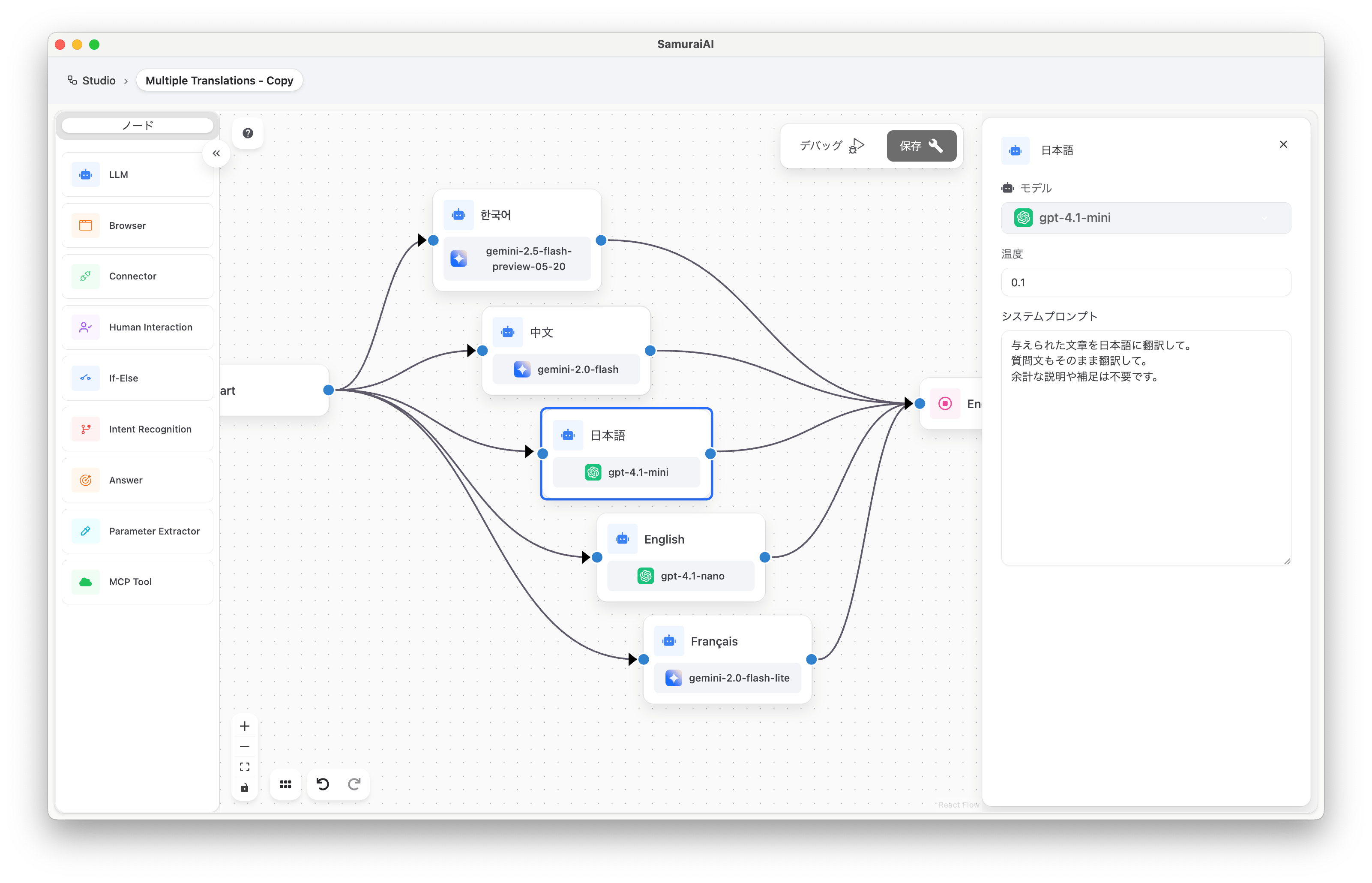This screenshot has height=883, width=1372.
Task: Collapse the node sidebar with double chevron
Action: coord(216,153)
